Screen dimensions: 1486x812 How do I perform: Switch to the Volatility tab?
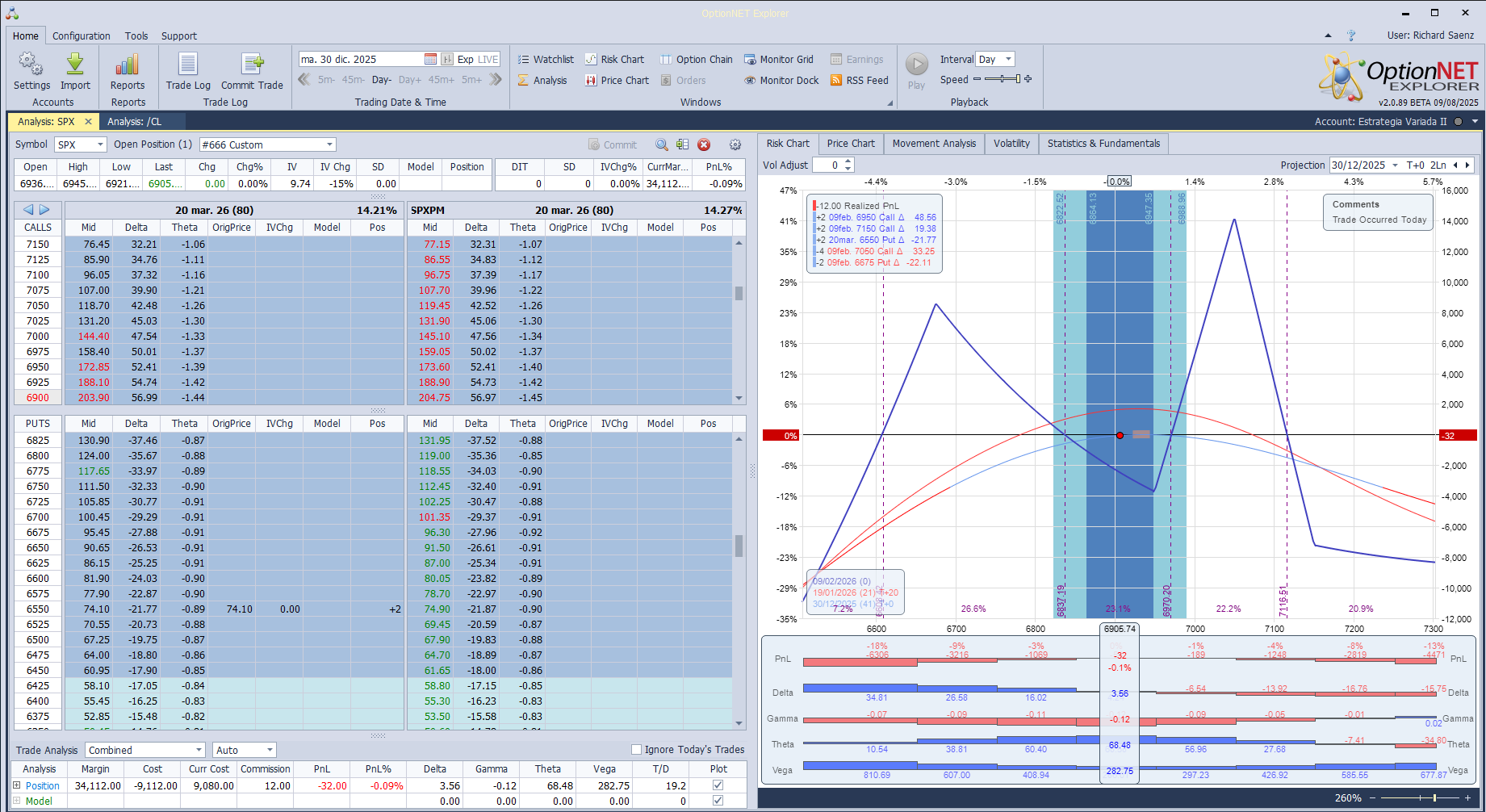pyautogui.click(x=1011, y=144)
